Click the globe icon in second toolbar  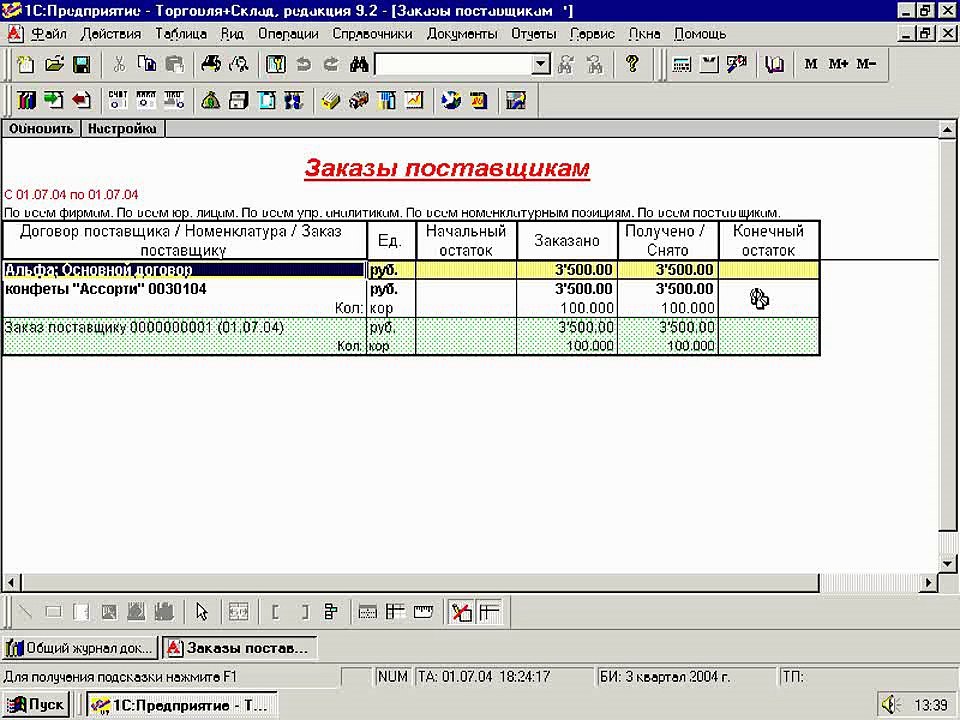[x=451, y=100]
